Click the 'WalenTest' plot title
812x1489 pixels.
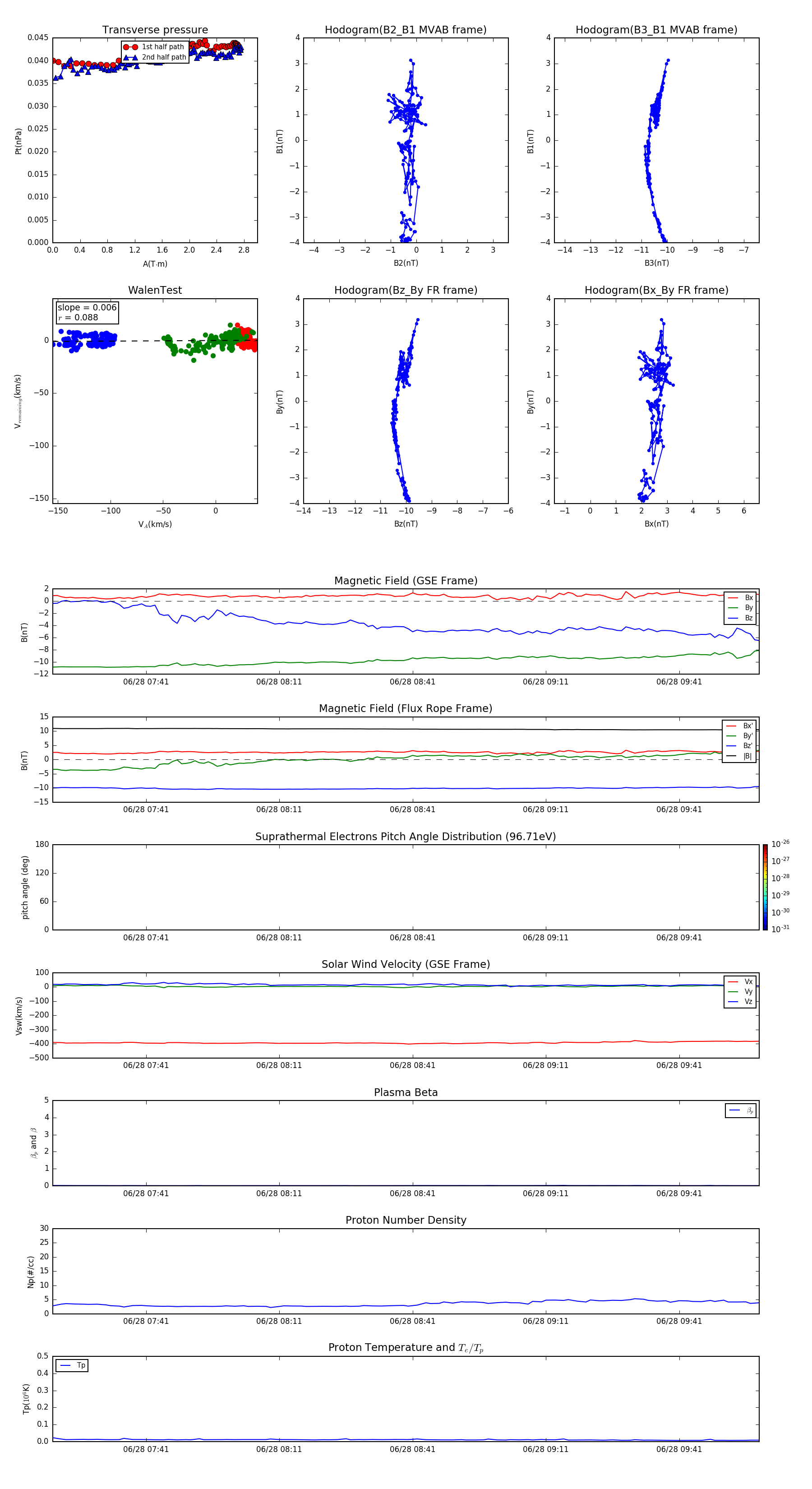click(155, 290)
